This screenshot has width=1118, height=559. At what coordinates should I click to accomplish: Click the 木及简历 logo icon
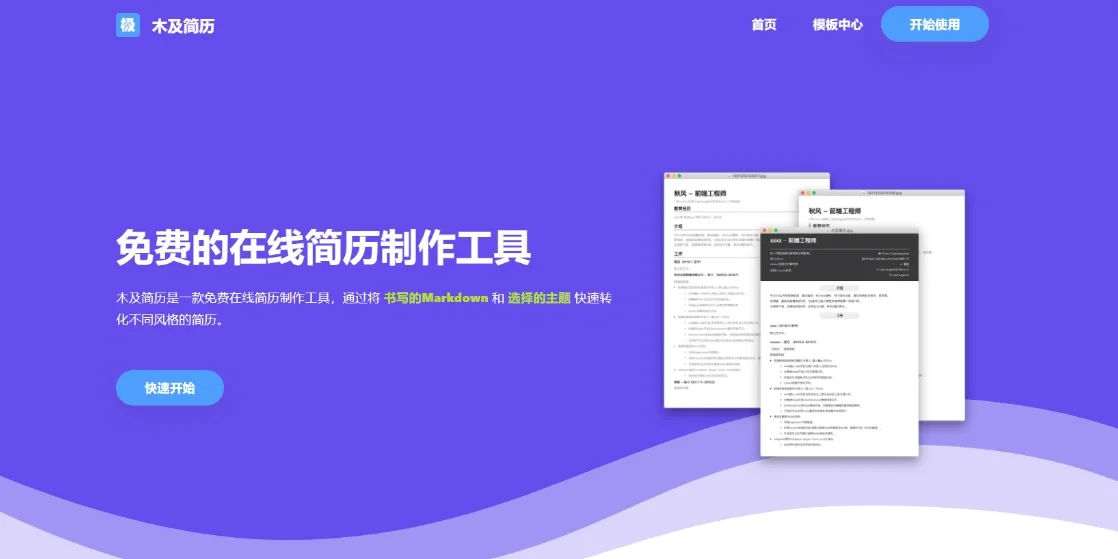pos(128,25)
